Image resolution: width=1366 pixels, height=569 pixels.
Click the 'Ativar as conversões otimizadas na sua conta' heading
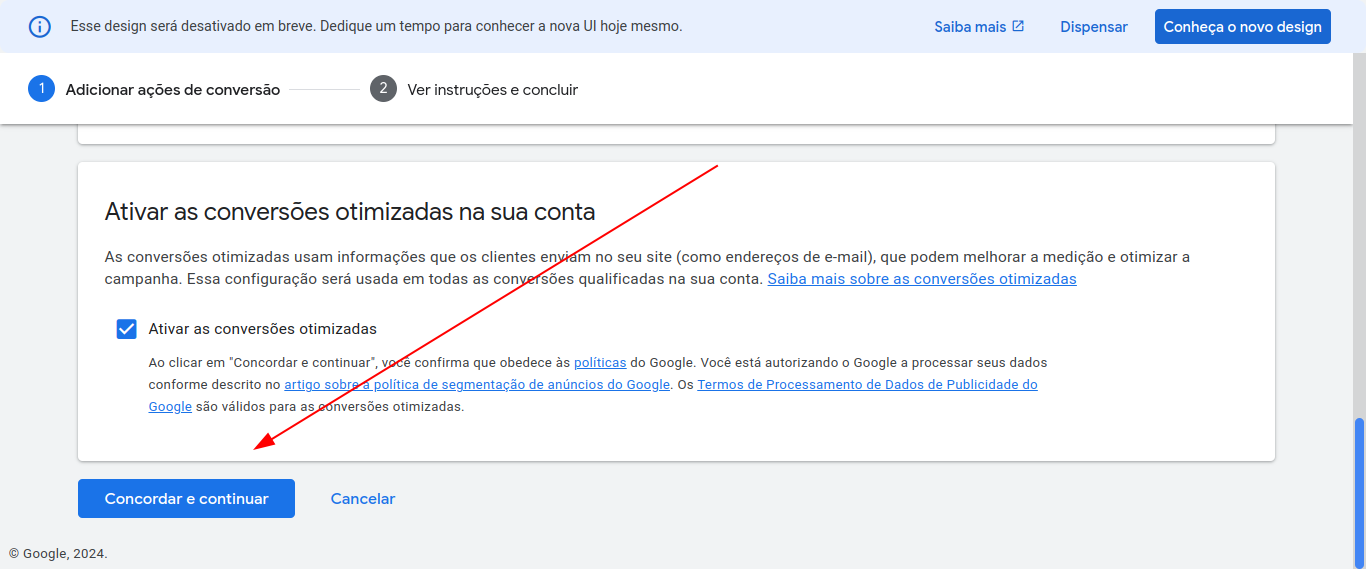coord(350,212)
